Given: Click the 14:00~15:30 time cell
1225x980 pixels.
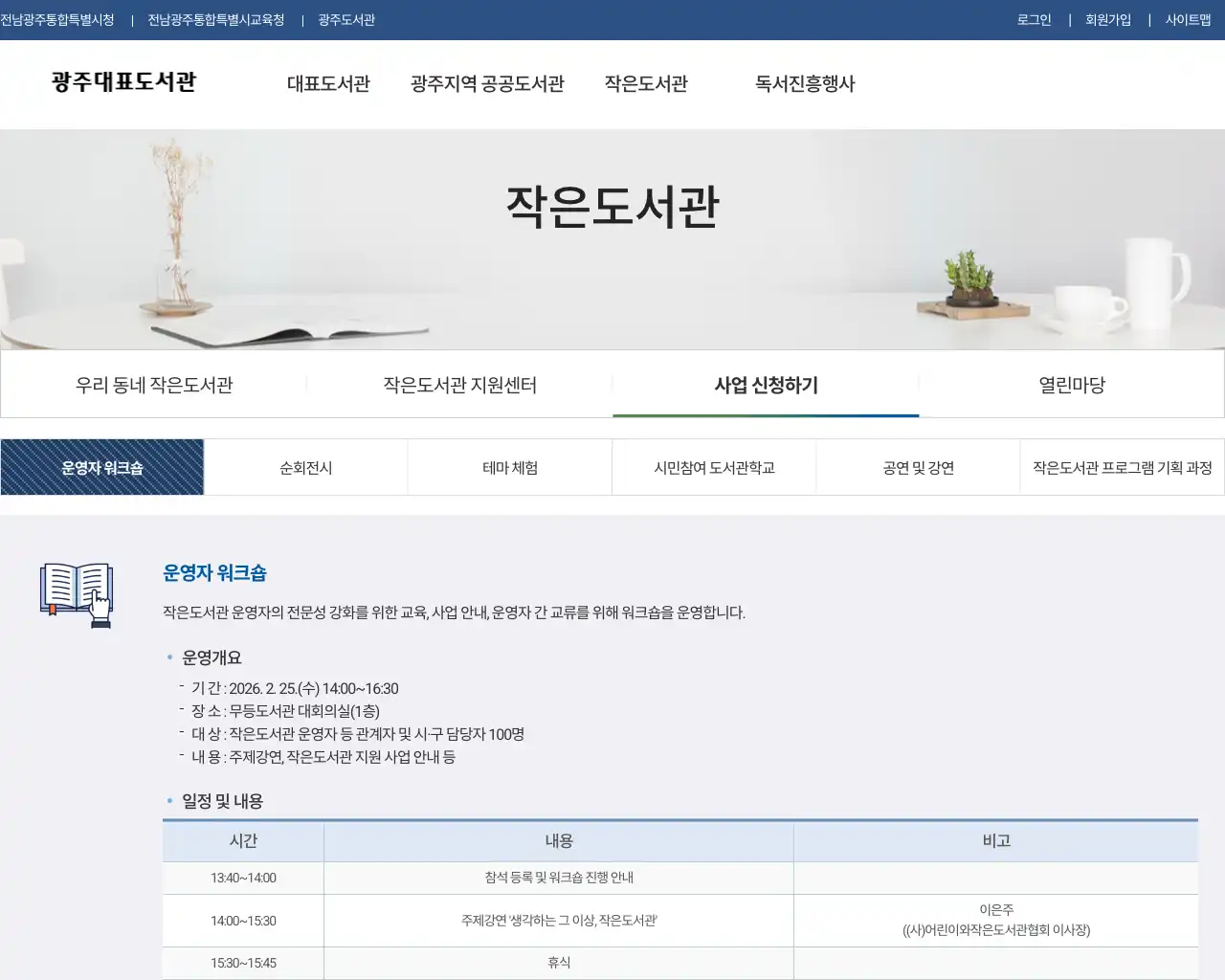Looking at the screenshot, I should coord(243,921).
